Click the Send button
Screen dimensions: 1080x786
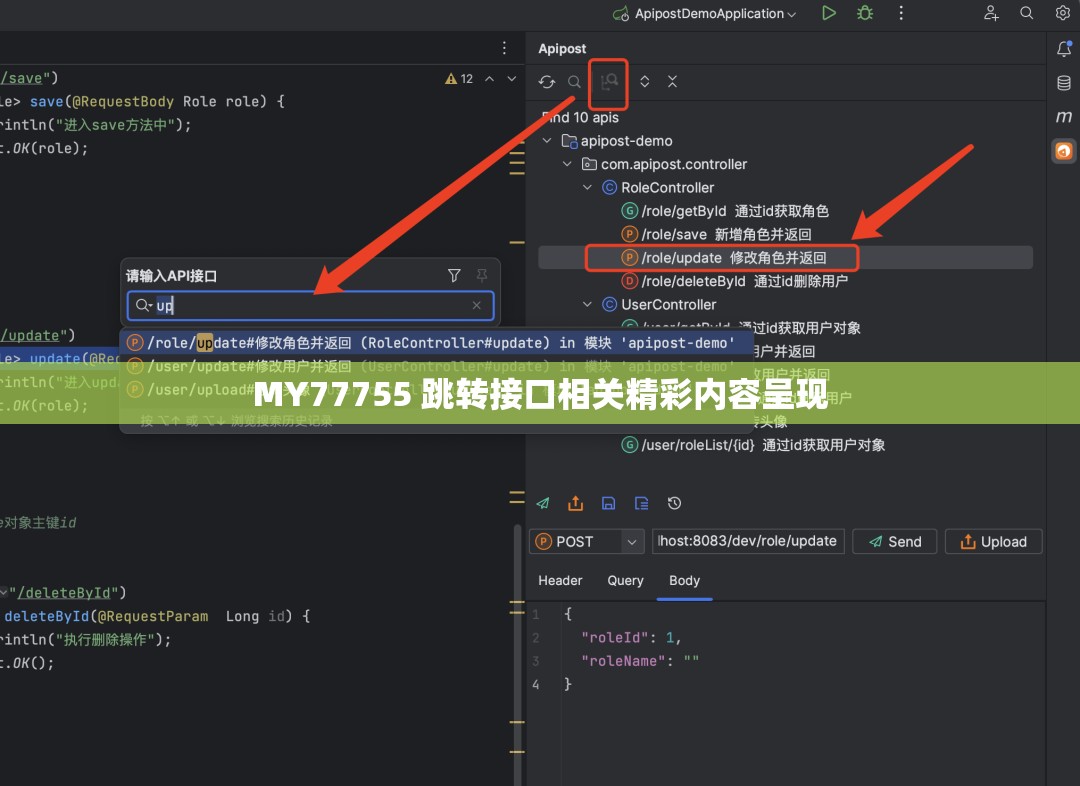[894, 541]
